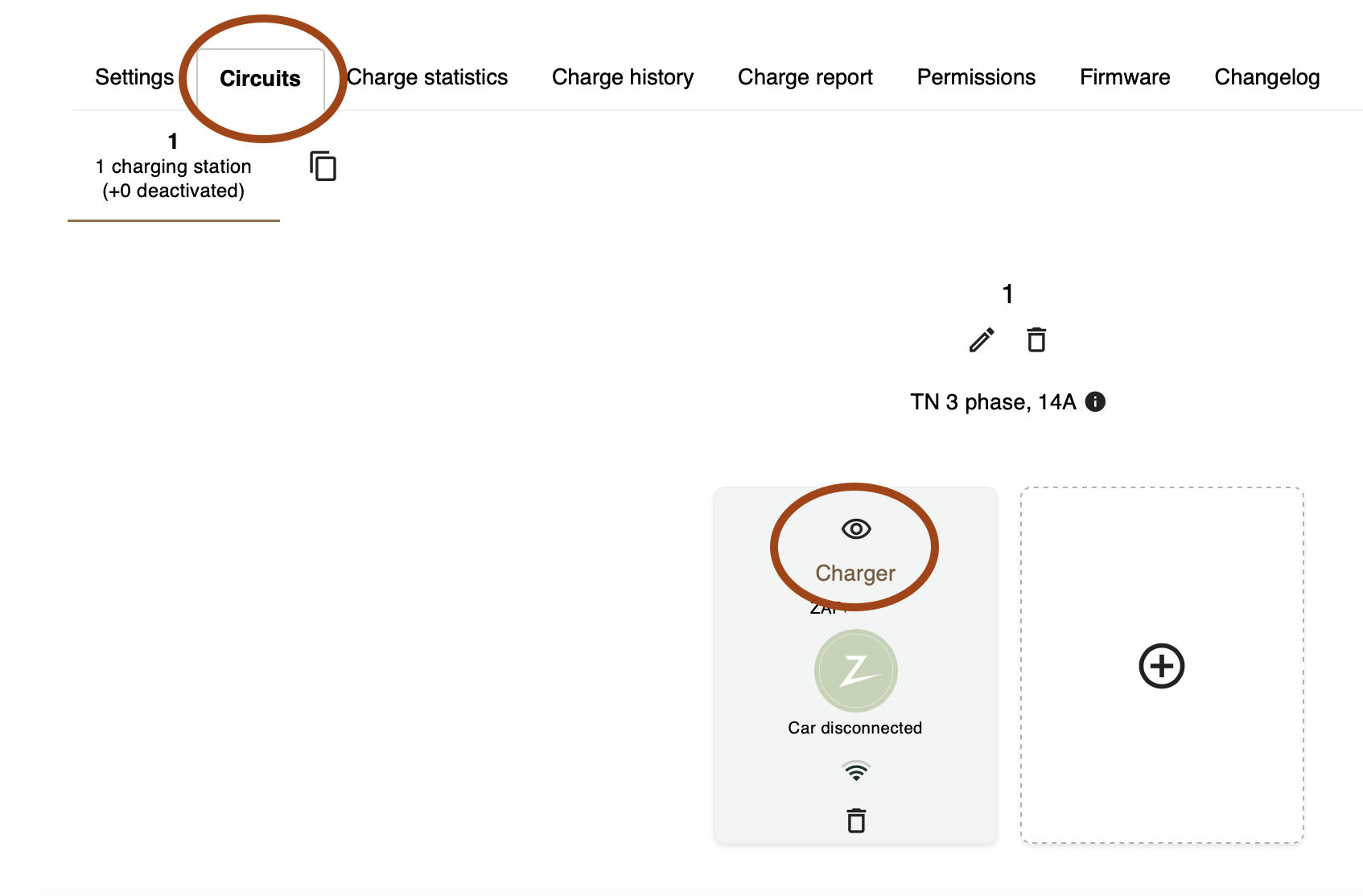Screen dimensions: 1363x896
Task: Open the Permissions tab
Action: tap(976, 77)
